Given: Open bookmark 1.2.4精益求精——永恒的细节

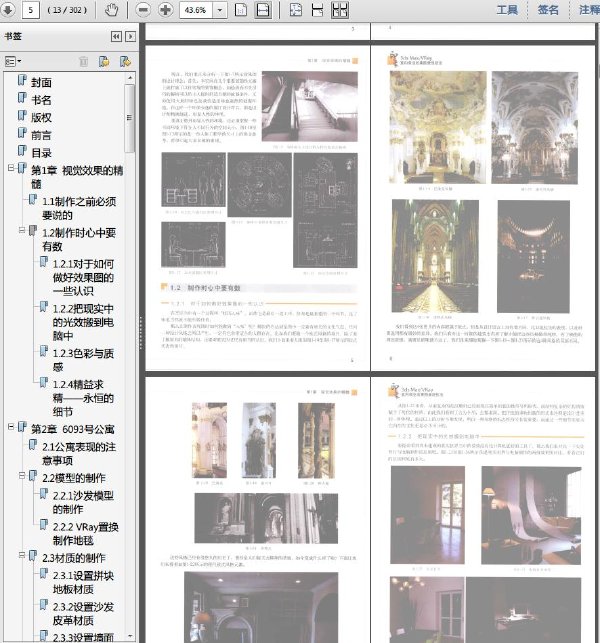Looking at the screenshot, I should coord(83,398).
